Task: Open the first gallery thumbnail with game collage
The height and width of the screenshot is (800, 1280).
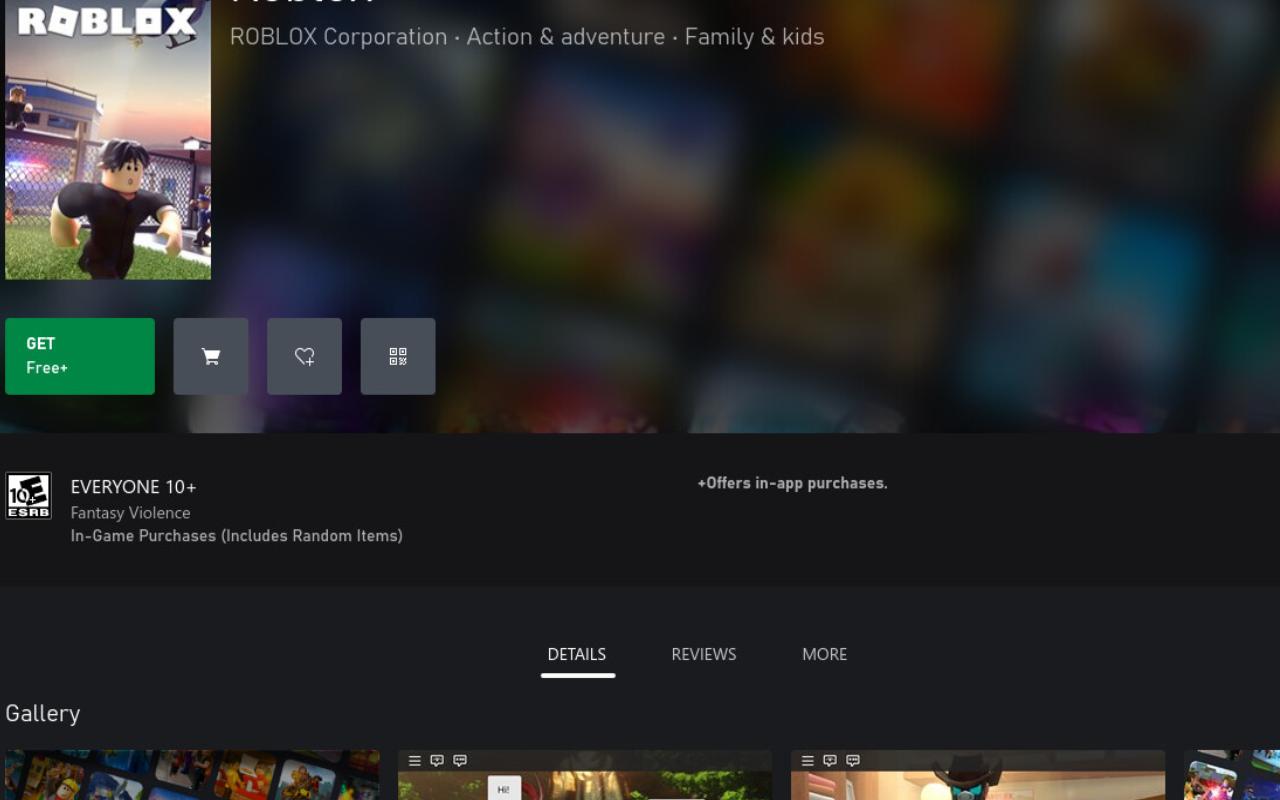Action: 192,775
